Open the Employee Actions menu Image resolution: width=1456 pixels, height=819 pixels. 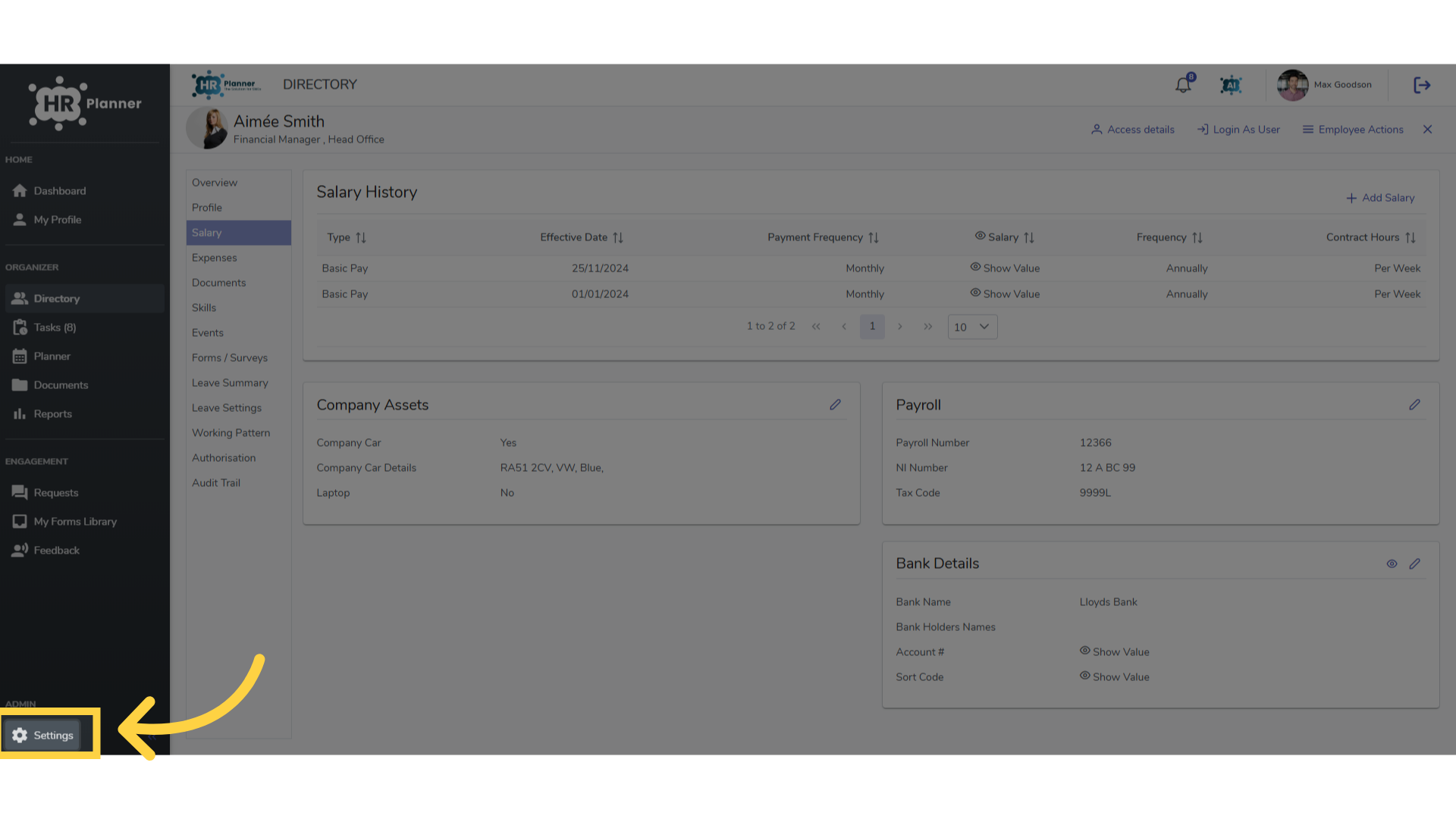1353,130
